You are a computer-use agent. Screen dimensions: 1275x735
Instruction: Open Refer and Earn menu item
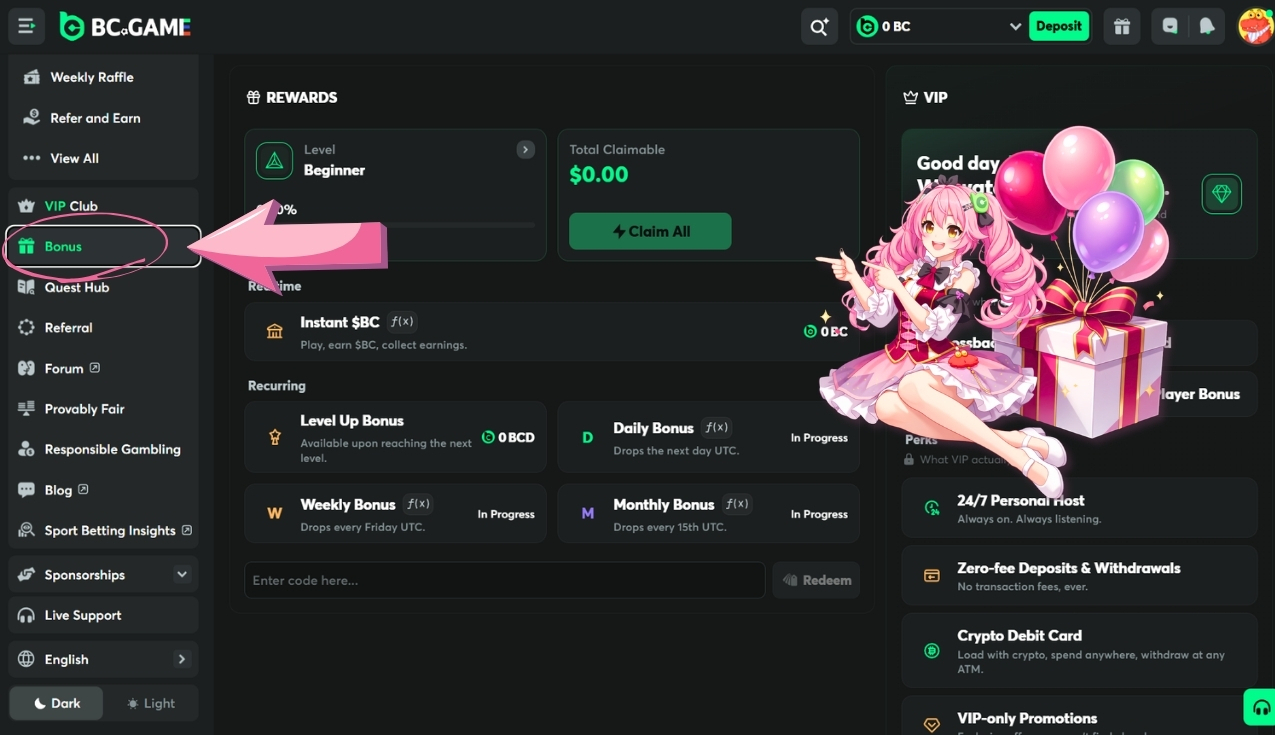pyautogui.click(x=104, y=118)
